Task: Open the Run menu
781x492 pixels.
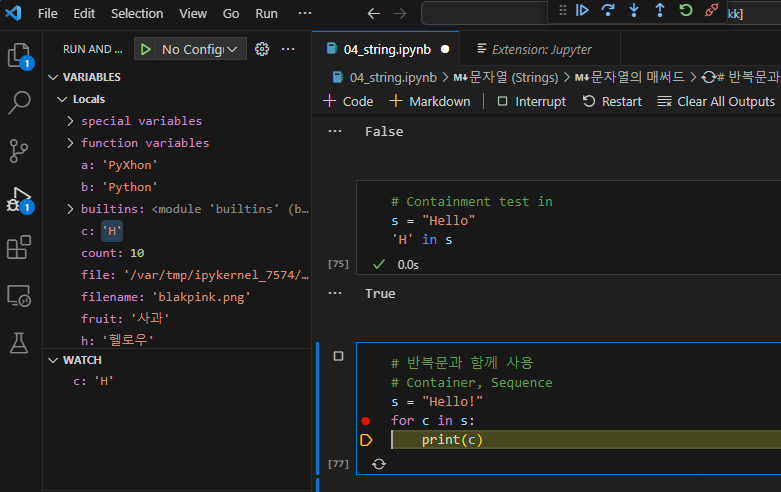Action: click(266, 13)
